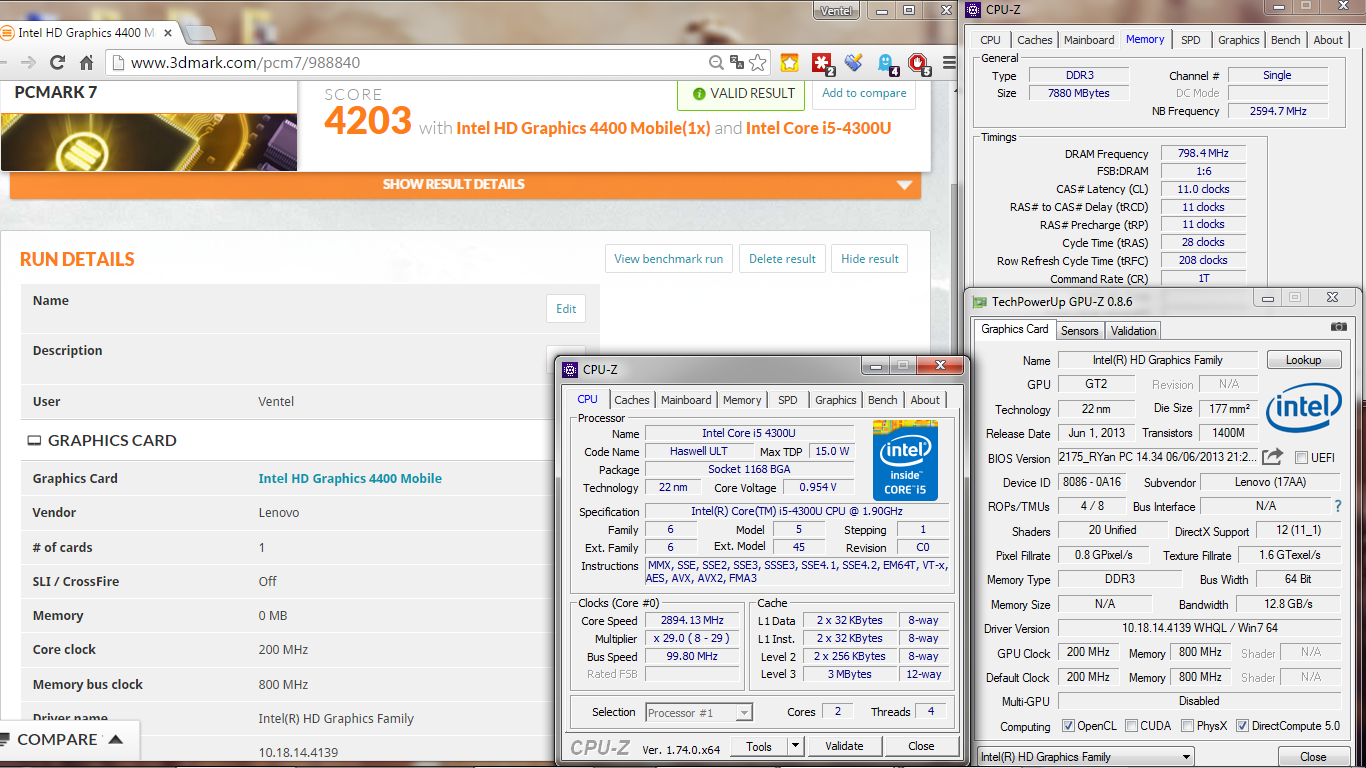Open a new Chrome tab
Screen dimensions: 1366x768
click(x=200, y=32)
